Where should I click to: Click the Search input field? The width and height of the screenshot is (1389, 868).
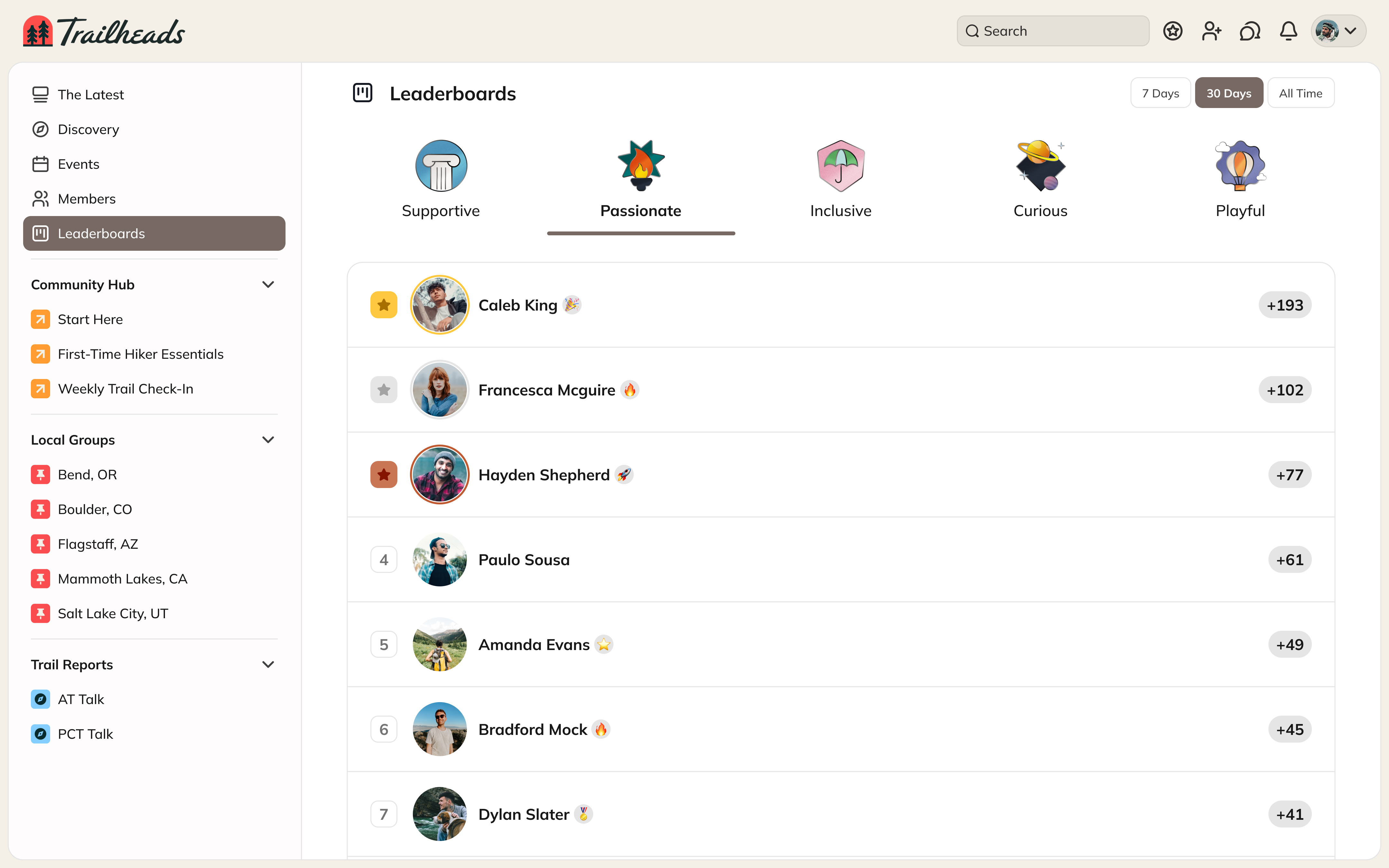coord(1053,31)
